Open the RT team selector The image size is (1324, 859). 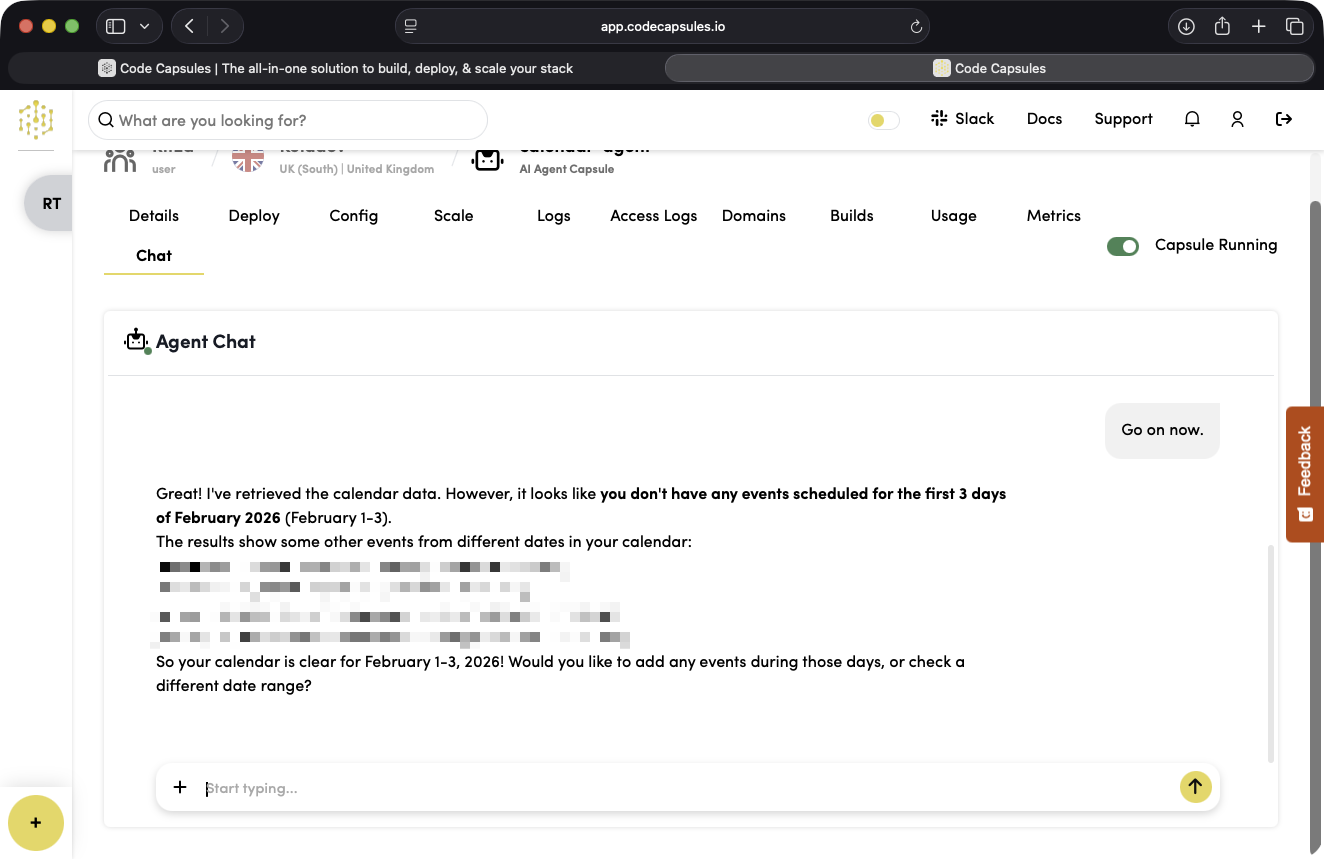point(51,203)
